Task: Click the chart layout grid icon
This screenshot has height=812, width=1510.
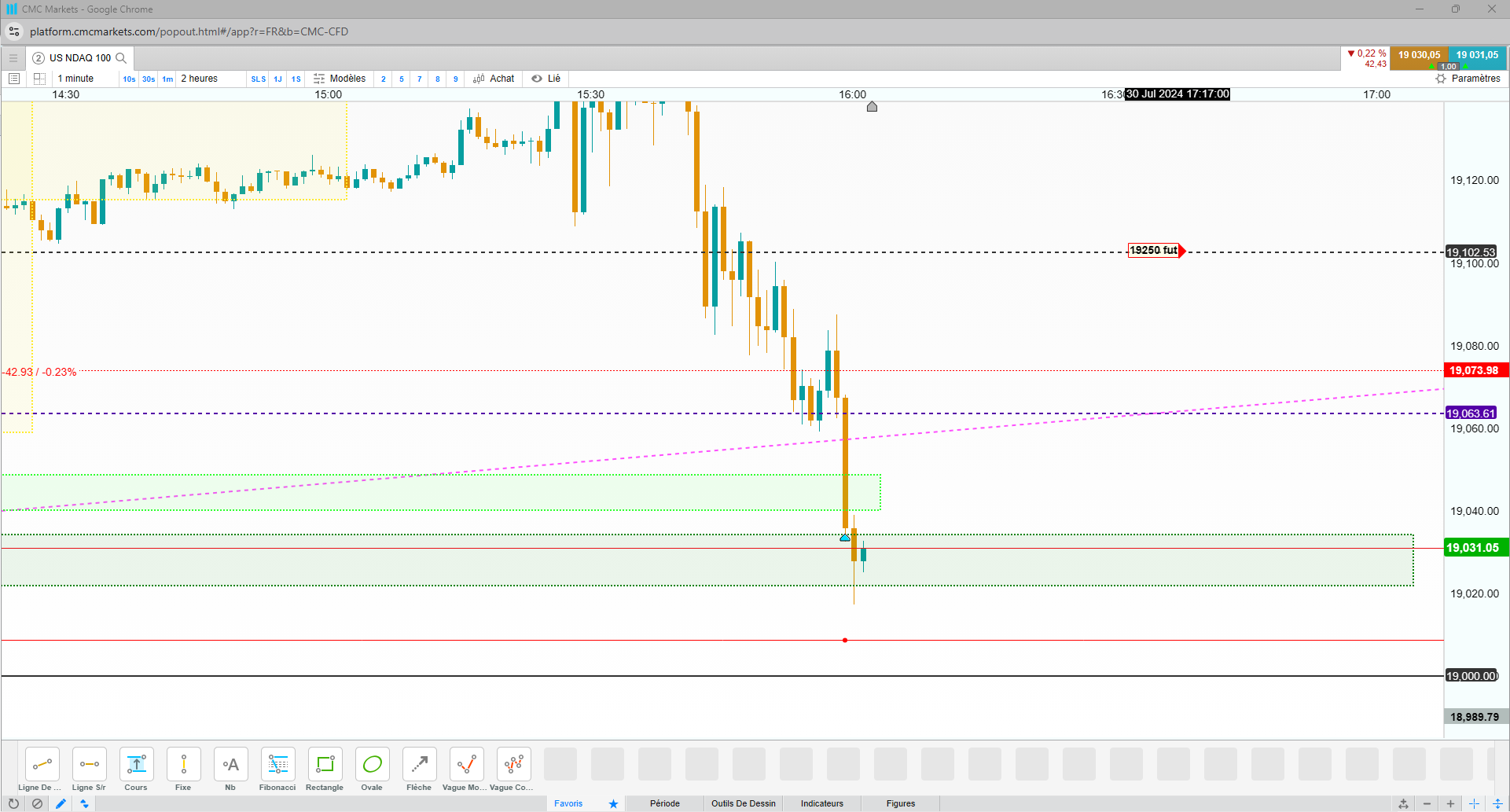Action: [39, 79]
